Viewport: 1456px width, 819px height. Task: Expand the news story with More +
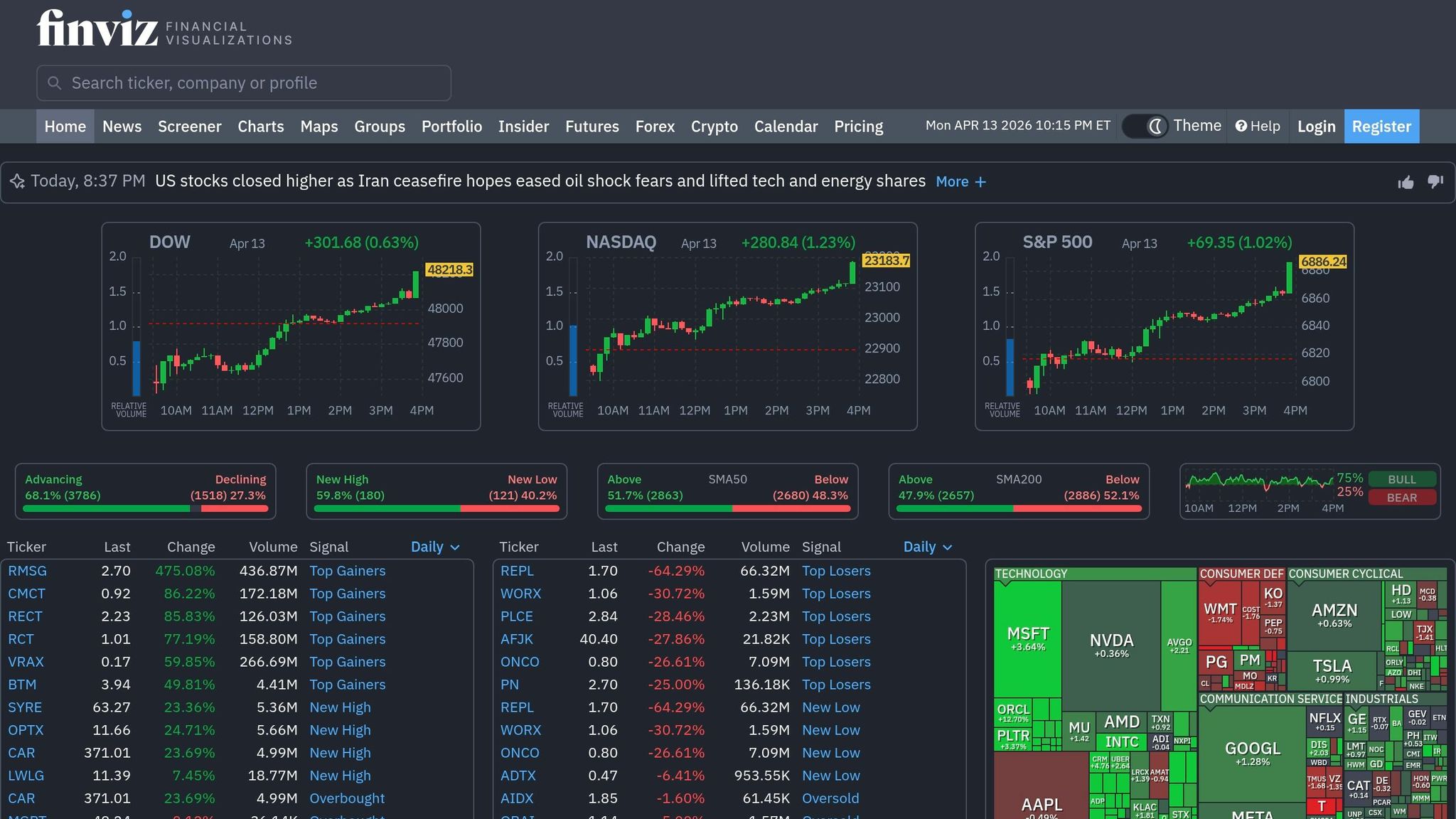[x=960, y=181]
